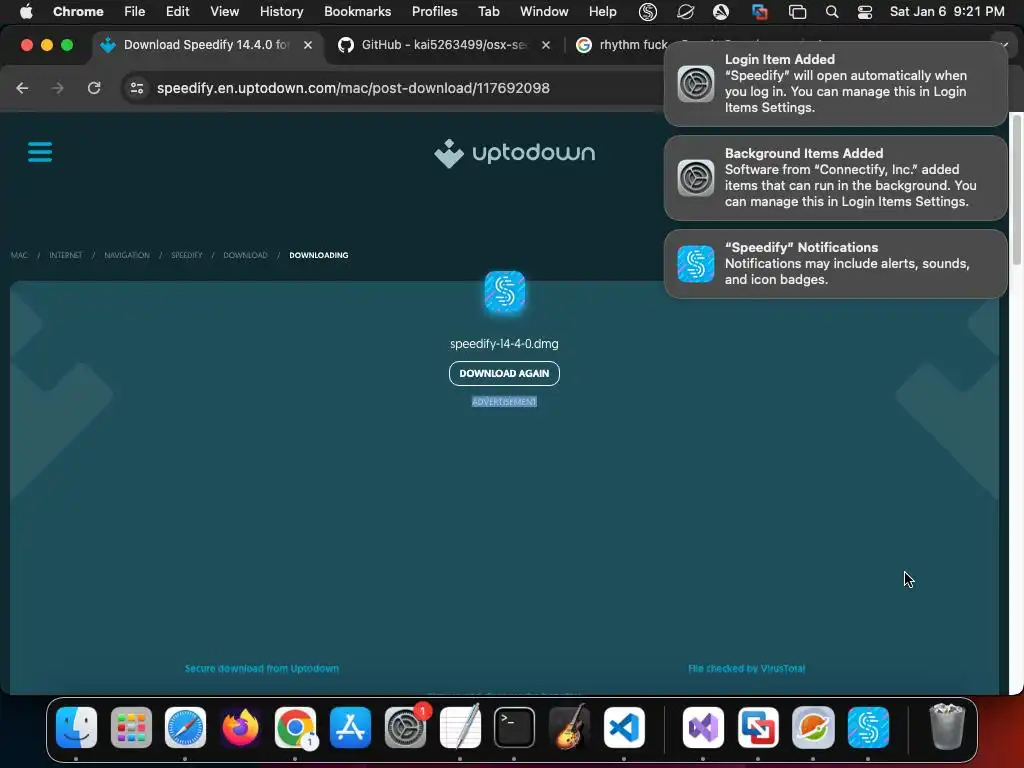The image size is (1024, 768).
Task: Open the Profiles menu
Action: [x=434, y=12]
